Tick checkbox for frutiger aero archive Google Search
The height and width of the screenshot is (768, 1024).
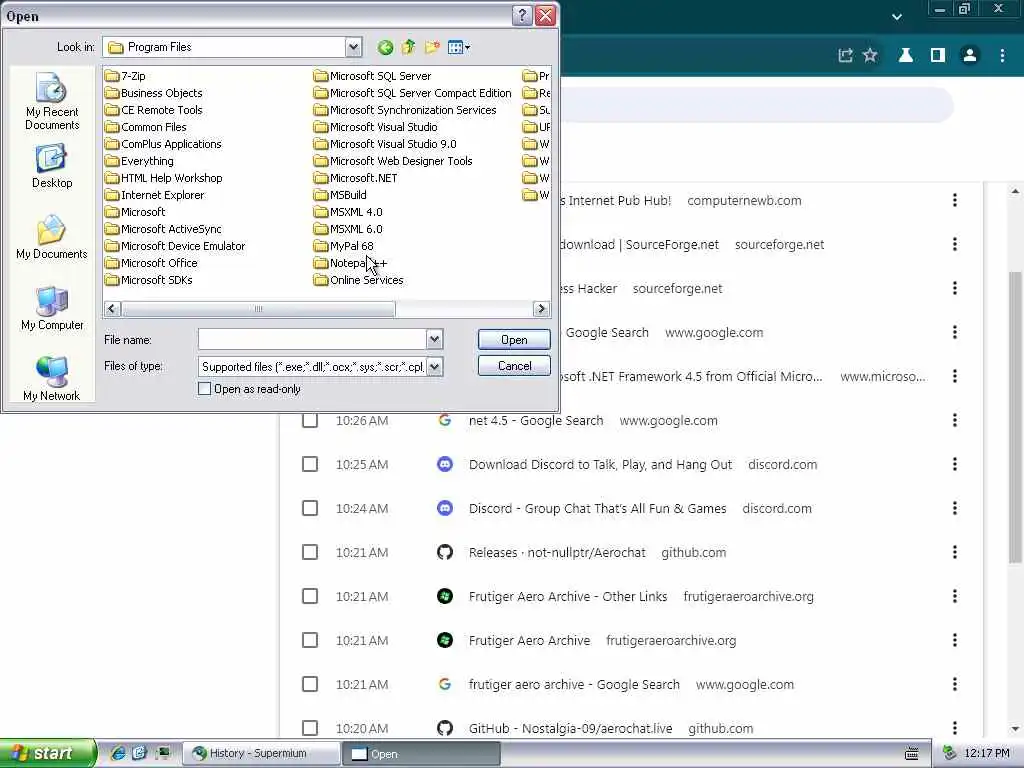310,684
